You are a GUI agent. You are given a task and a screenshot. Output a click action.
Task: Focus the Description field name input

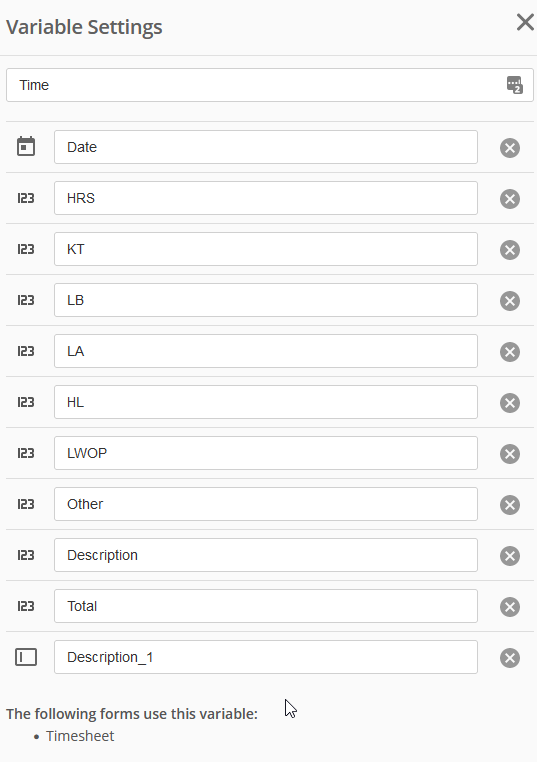pos(266,555)
